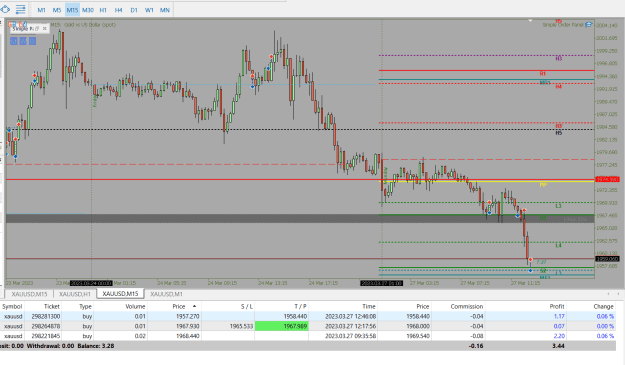The image size is (625, 365).
Task: Select trade ticket 298221845
Action: pyautogui.click(x=46, y=336)
